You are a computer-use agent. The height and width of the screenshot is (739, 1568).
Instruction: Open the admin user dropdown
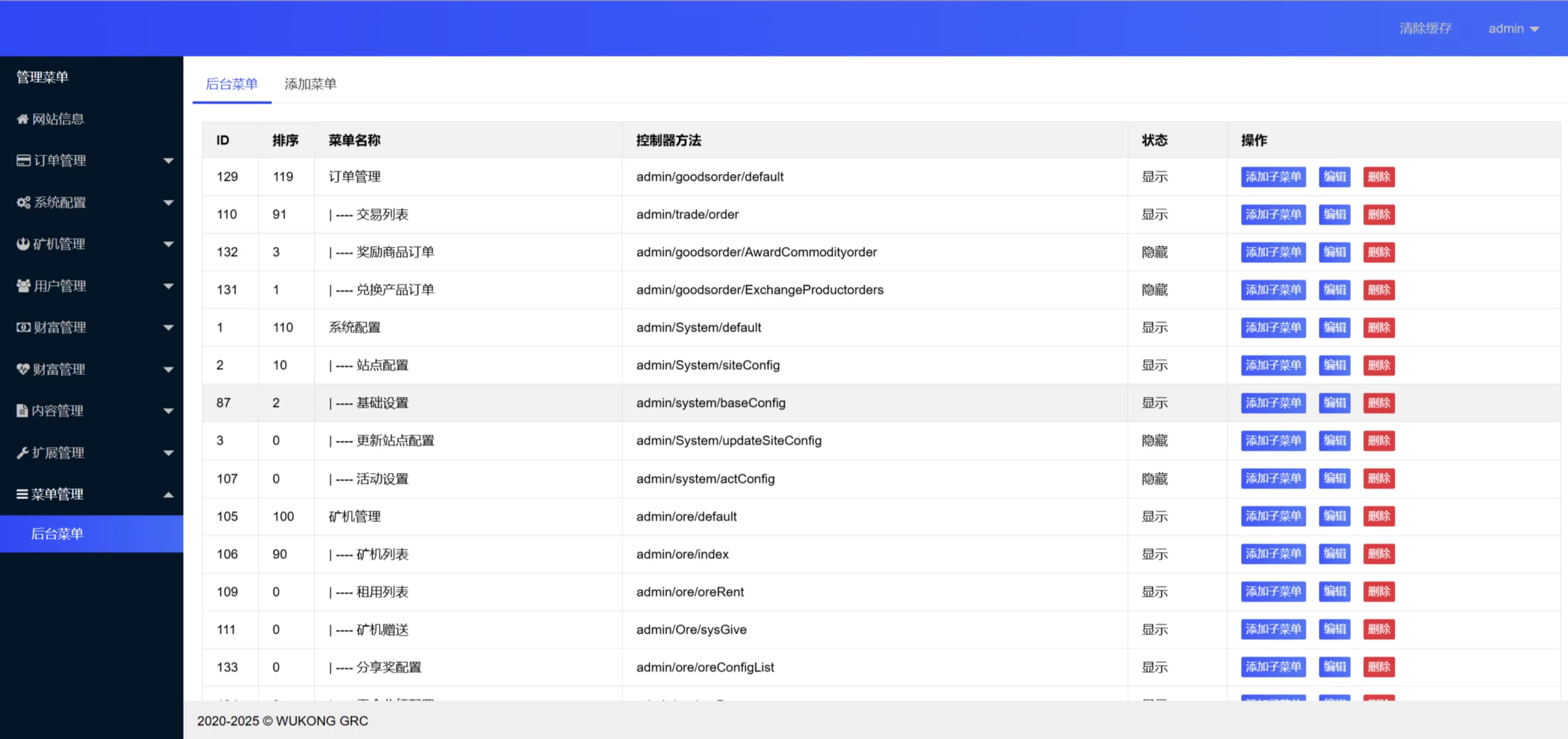[x=1513, y=29]
